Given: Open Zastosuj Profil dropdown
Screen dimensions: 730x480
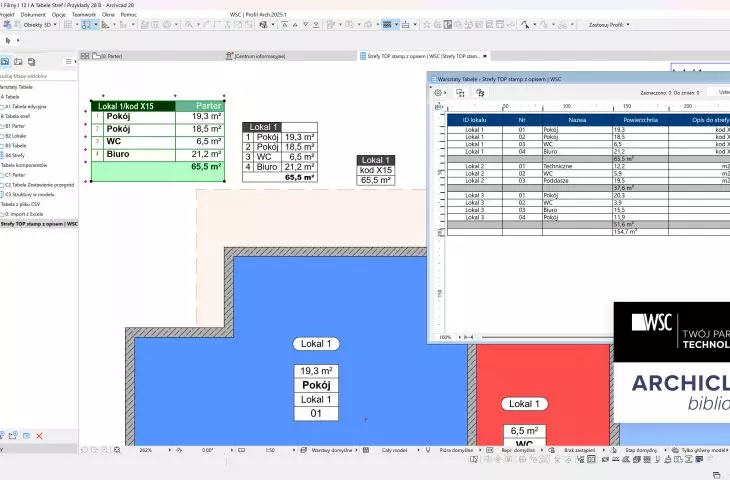Looking at the screenshot, I should (x=609, y=25).
